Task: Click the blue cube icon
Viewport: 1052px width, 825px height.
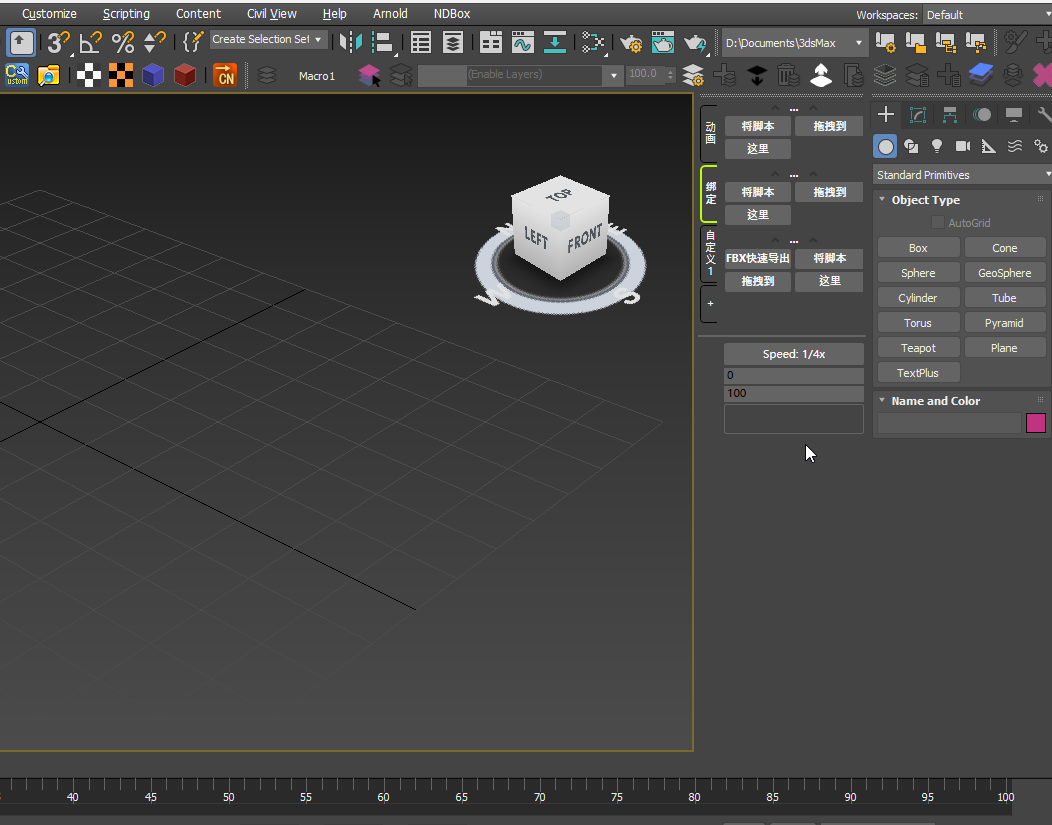Action: tap(153, 75)
